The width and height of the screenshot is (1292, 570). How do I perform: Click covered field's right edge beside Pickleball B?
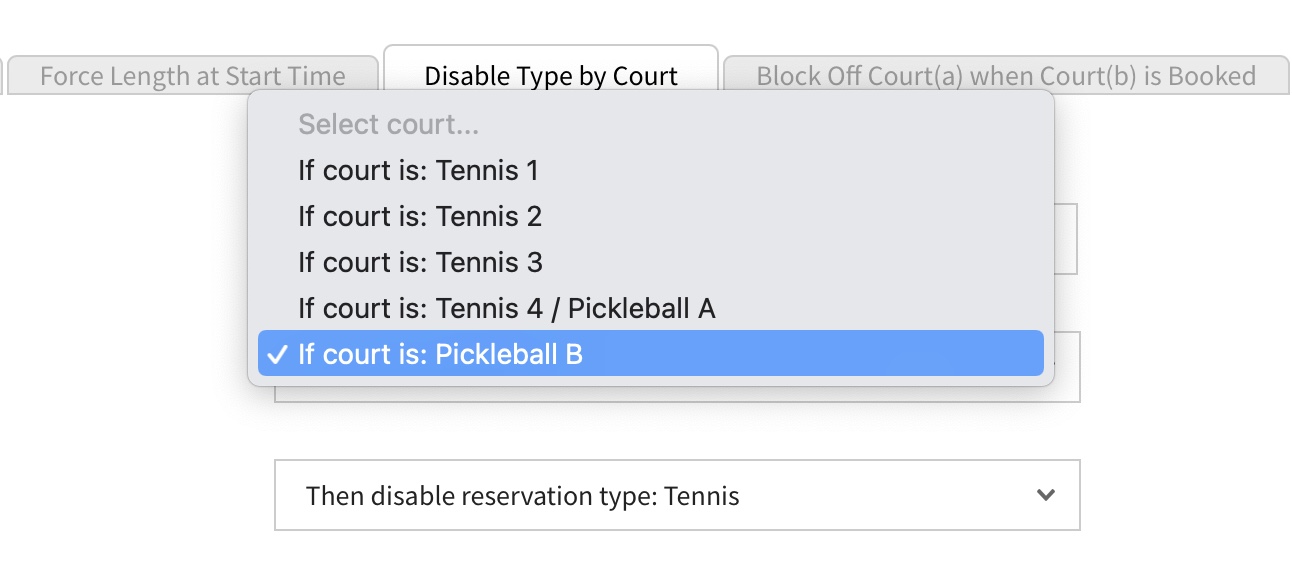coord(1068,366)
